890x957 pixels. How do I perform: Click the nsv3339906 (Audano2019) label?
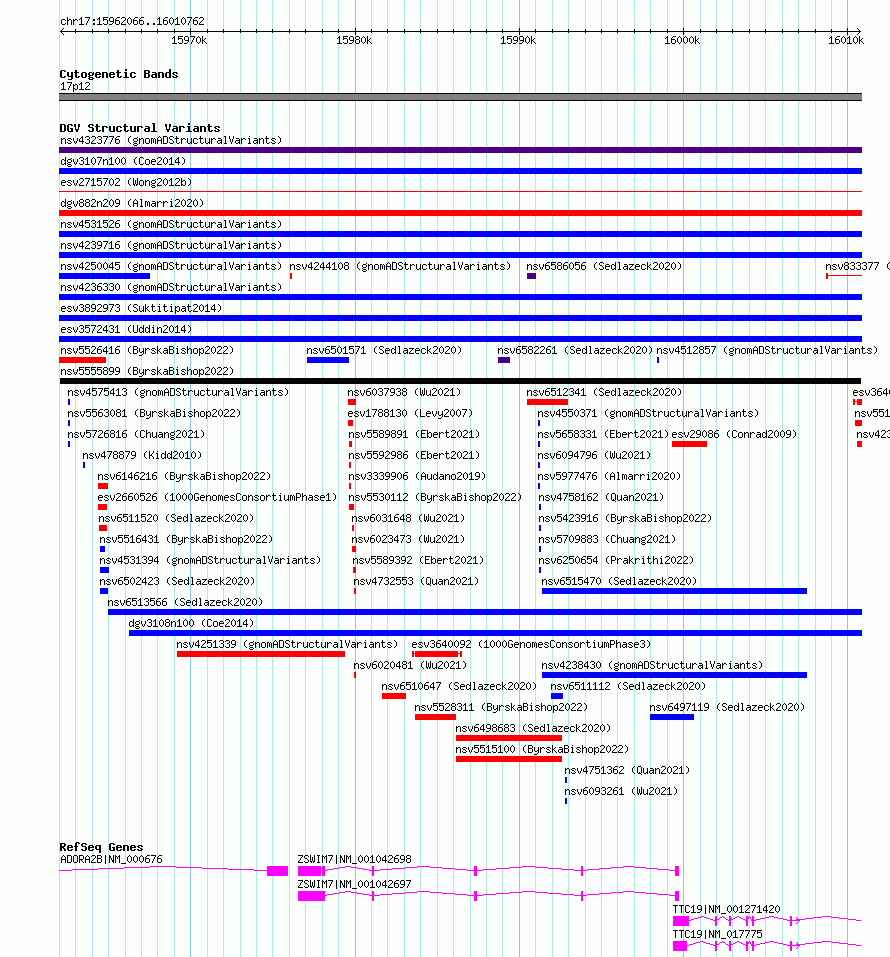pyautogui.click(x=418, y=477)
